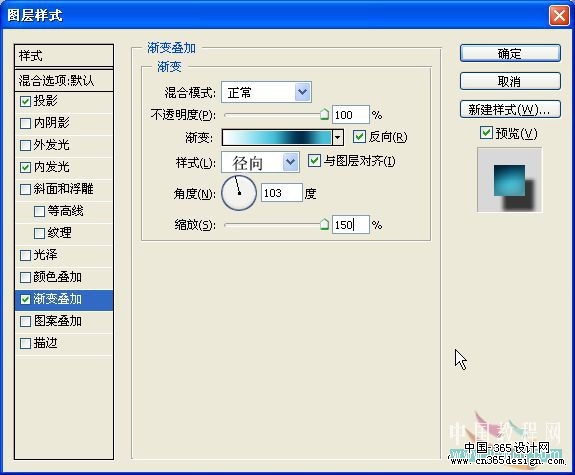Click the 取消 cancel button
The width and height of the screenshot is (575, 475).
[510, 81]
